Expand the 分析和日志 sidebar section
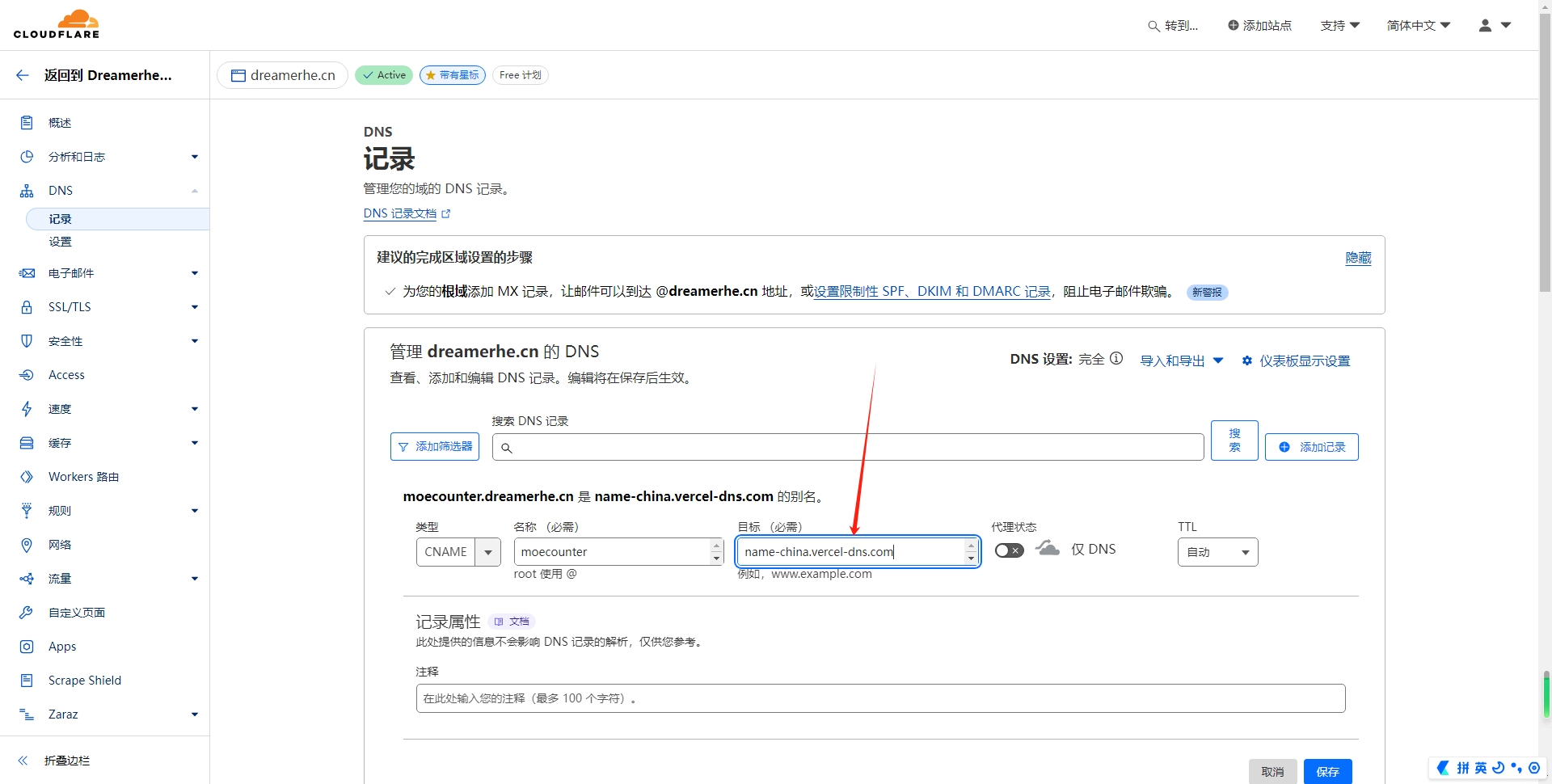Viewport: 1552px width, 784px height. click(195, 157)
